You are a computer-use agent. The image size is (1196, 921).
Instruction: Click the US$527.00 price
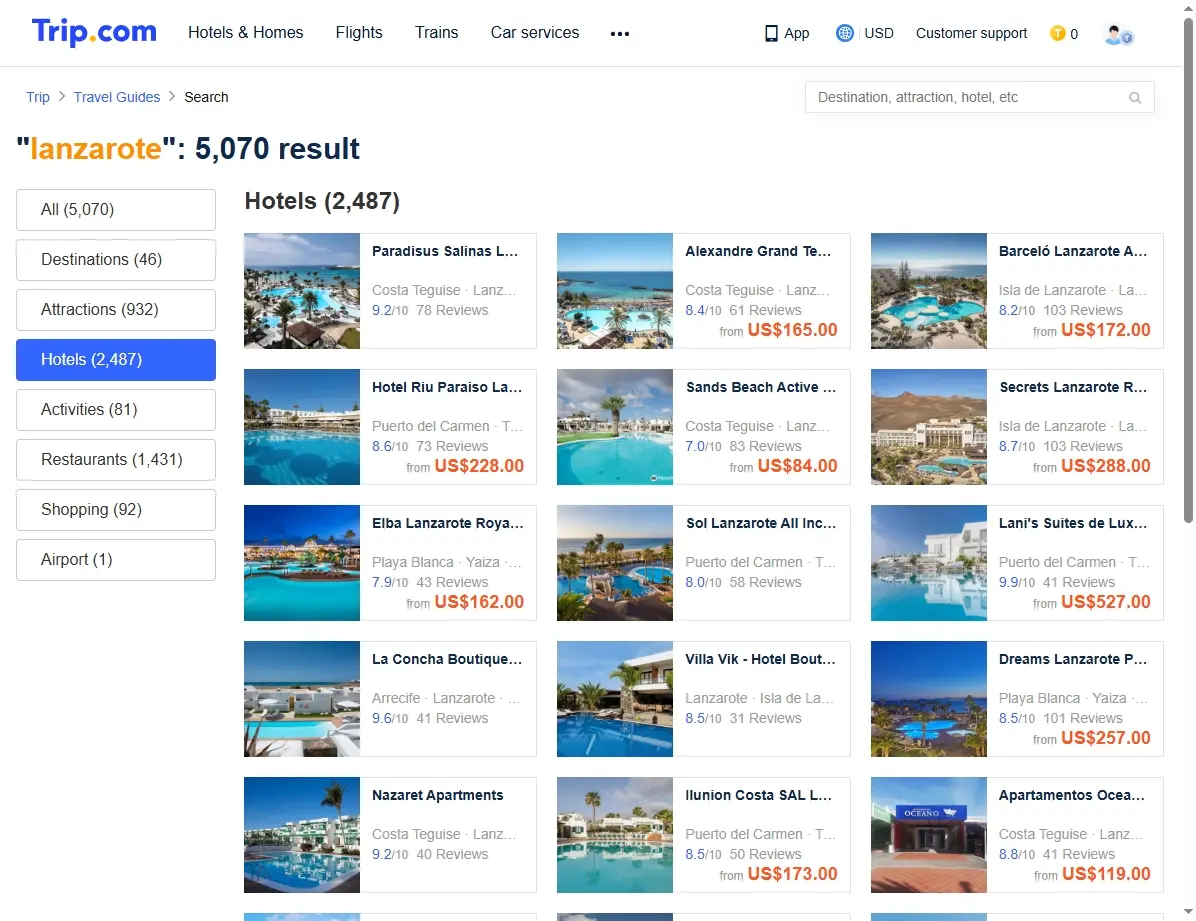[1106, 602]
